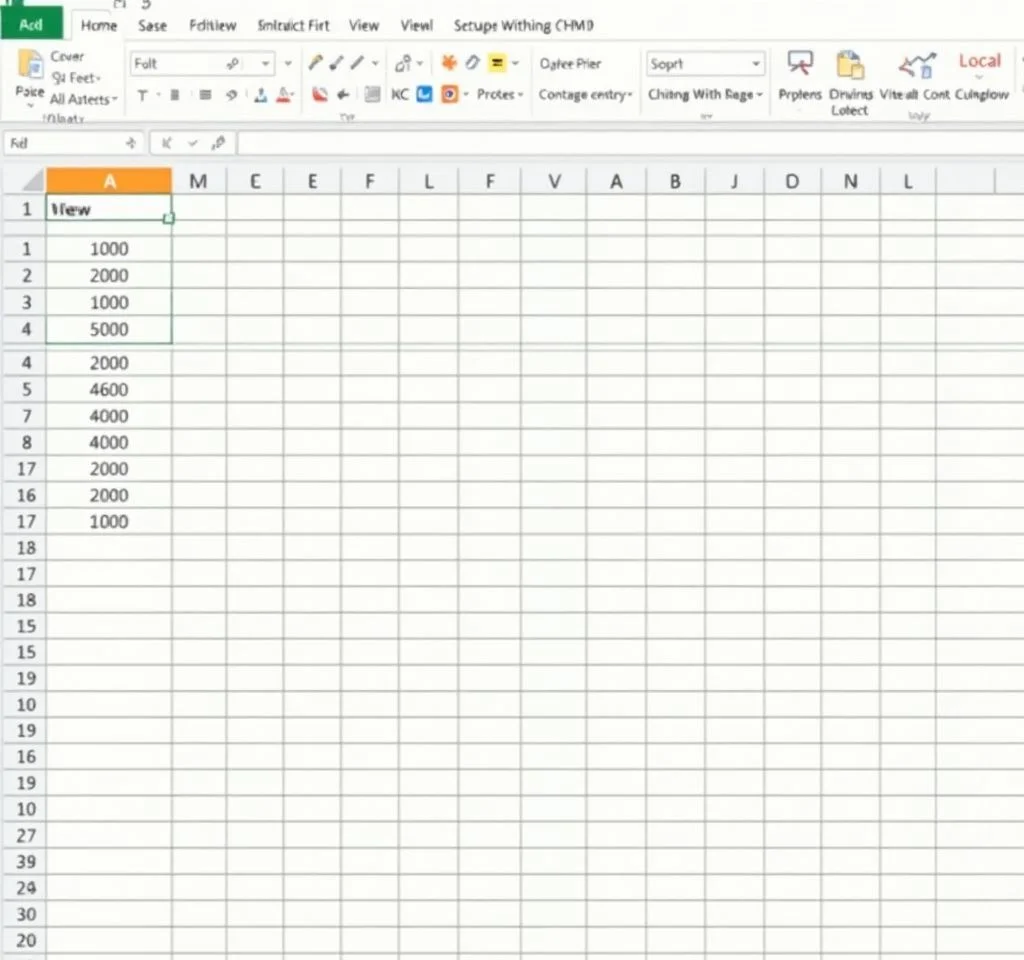Open the green Acd file tab
Image resolution: width=1024 pixels, height=960 pixels.
pyautogui.click(x=31, y=25)
